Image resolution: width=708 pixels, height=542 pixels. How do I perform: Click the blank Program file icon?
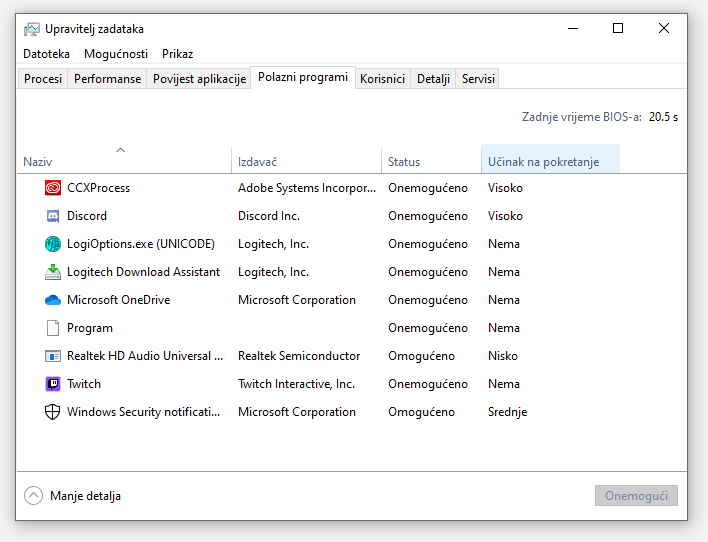click(53, 328)
